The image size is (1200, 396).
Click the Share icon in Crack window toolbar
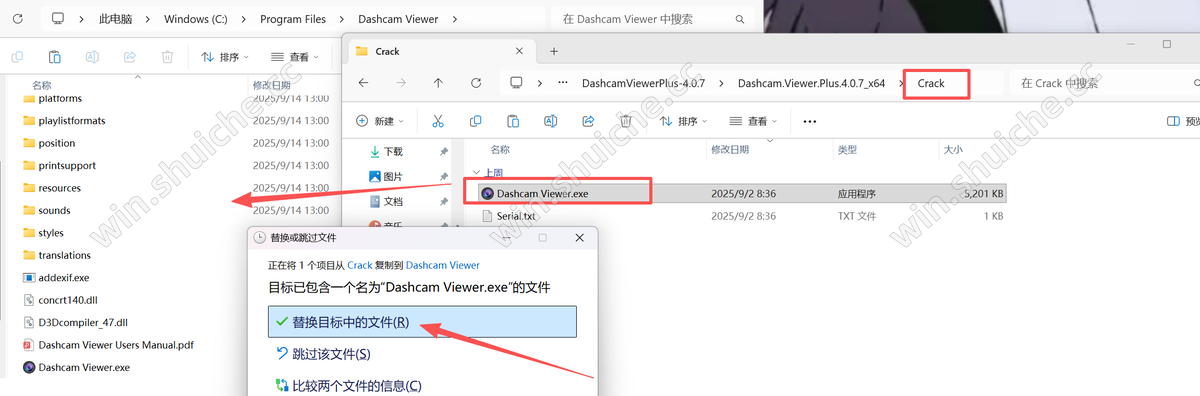[588, 121]
